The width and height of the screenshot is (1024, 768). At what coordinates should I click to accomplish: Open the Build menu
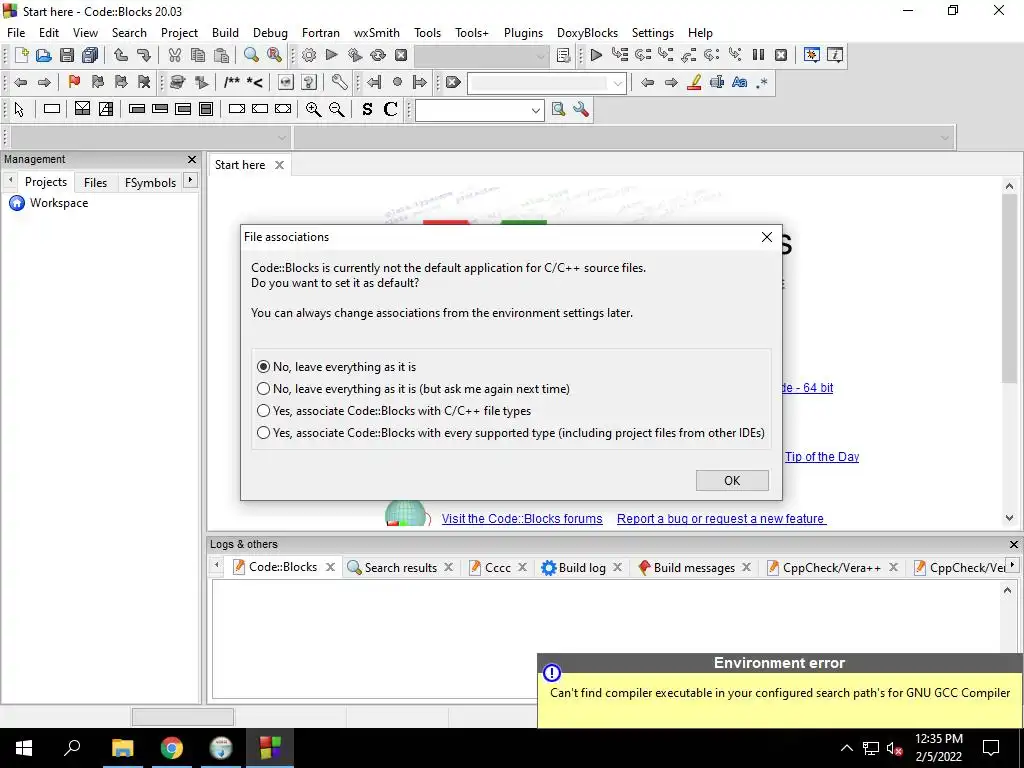tap(225, 33)
